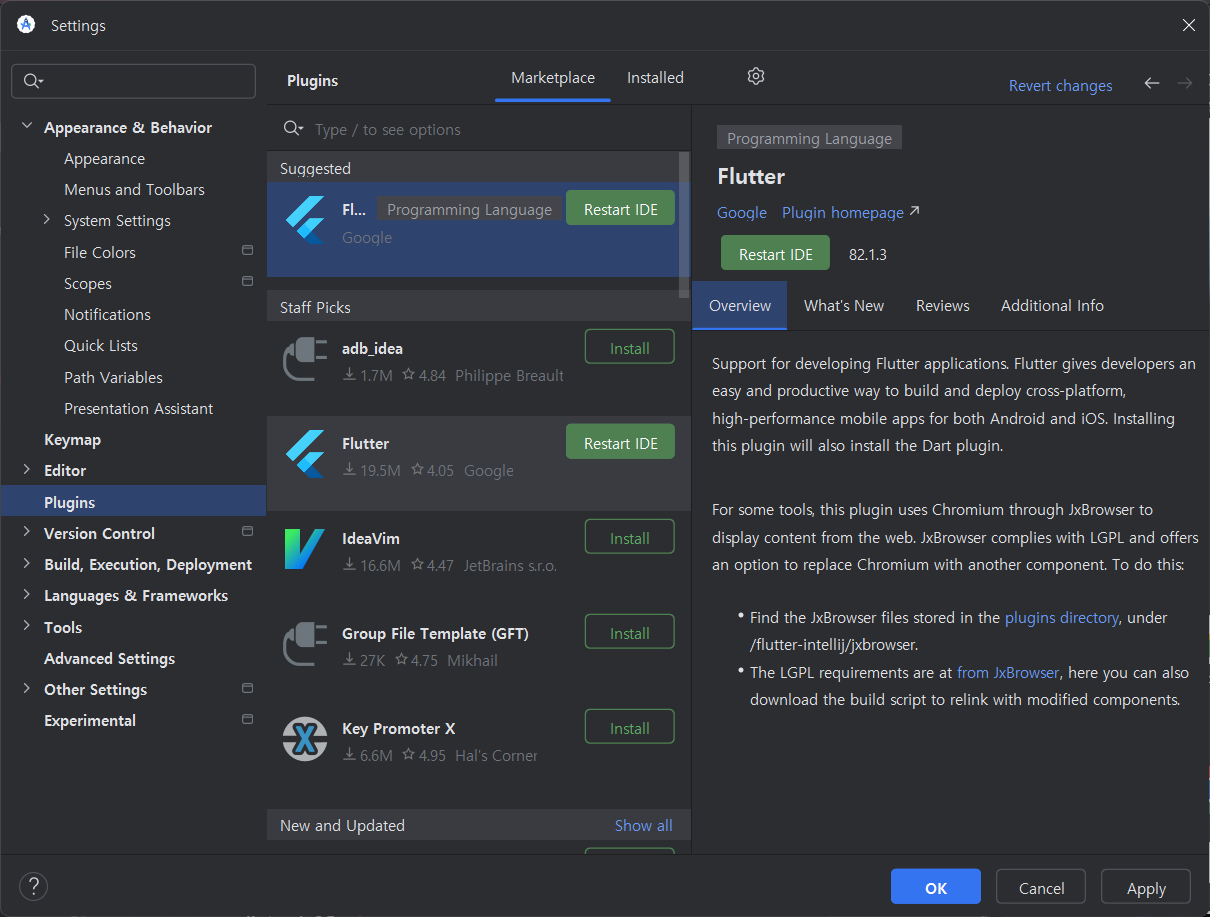This screenshot has width=1210, height=917.
Task: Focus the settings search field
Action: click(133, 81)
